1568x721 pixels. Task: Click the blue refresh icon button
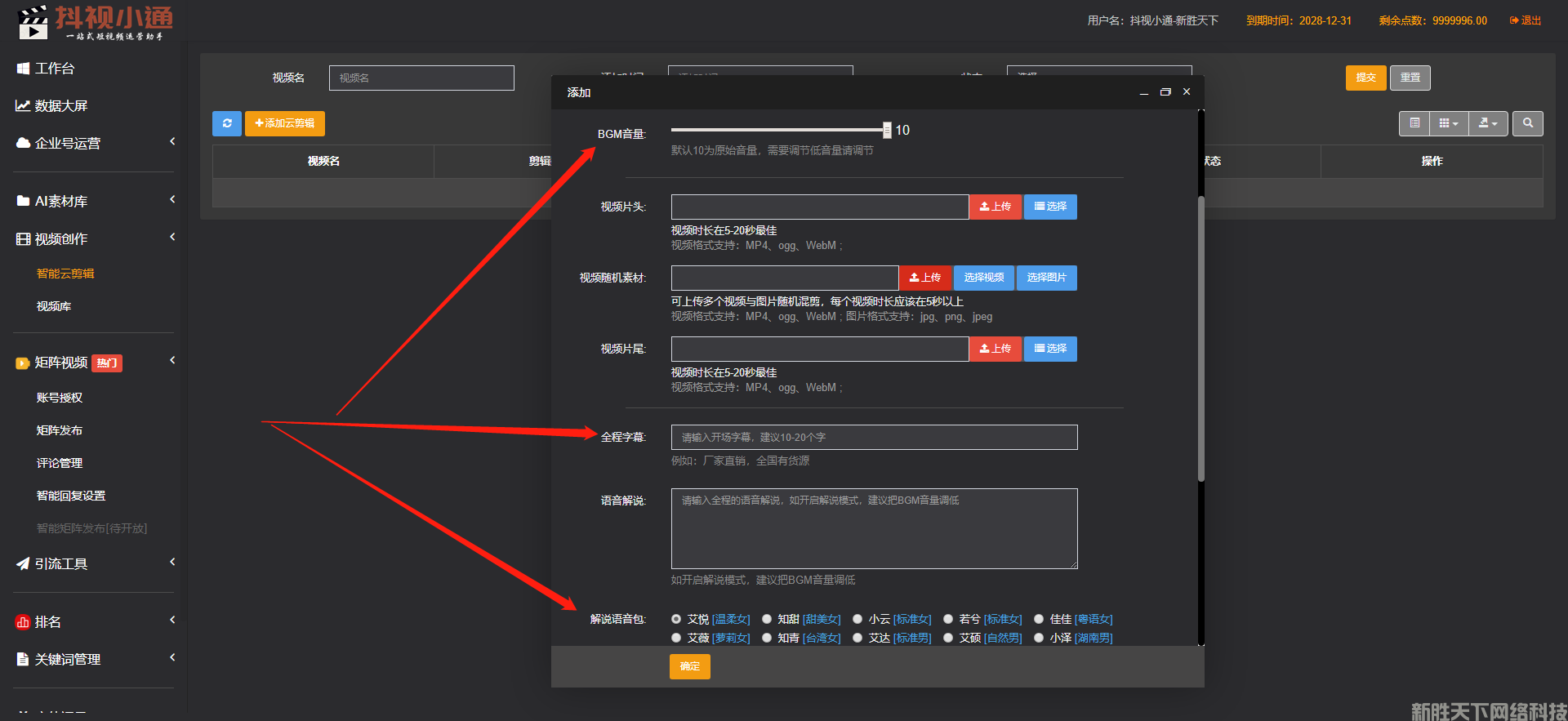point(227,123)
